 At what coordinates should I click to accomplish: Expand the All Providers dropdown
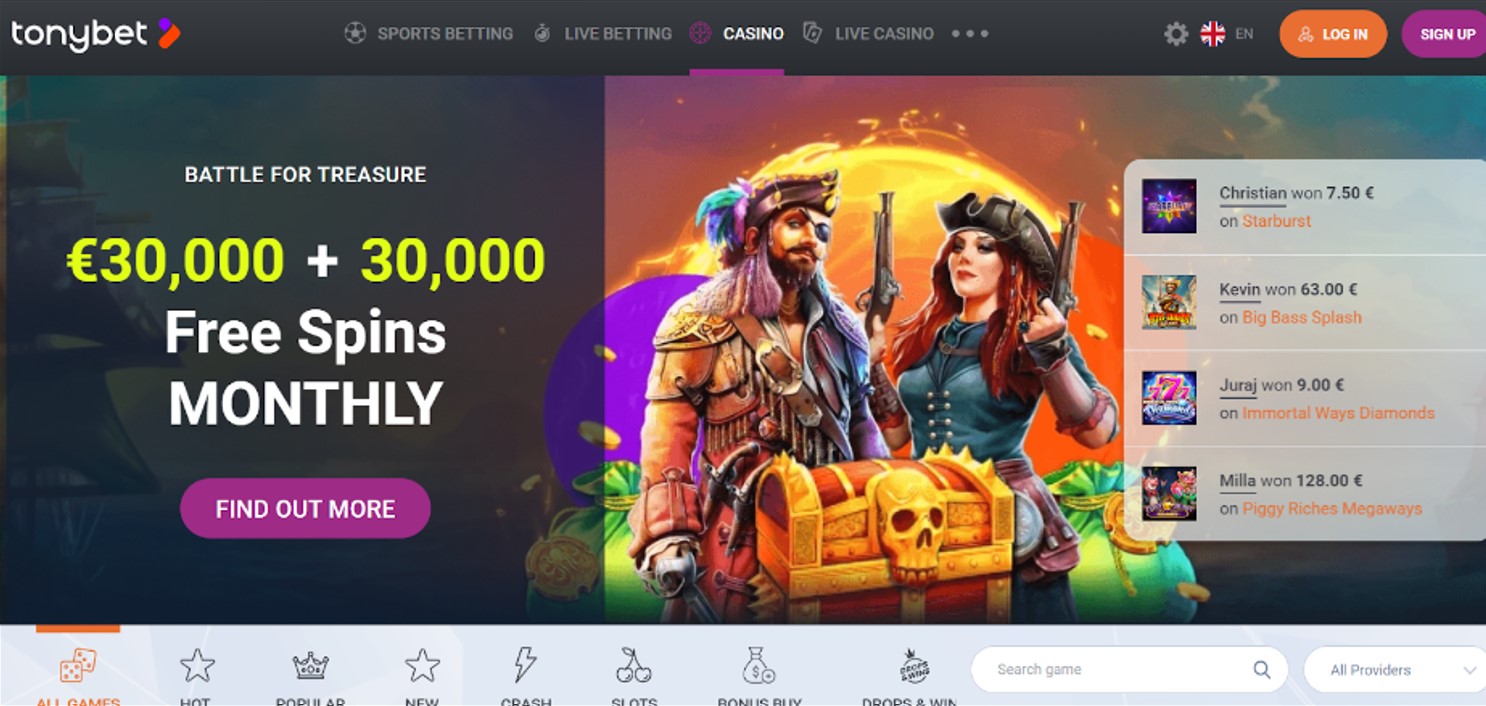point(1394,670)
